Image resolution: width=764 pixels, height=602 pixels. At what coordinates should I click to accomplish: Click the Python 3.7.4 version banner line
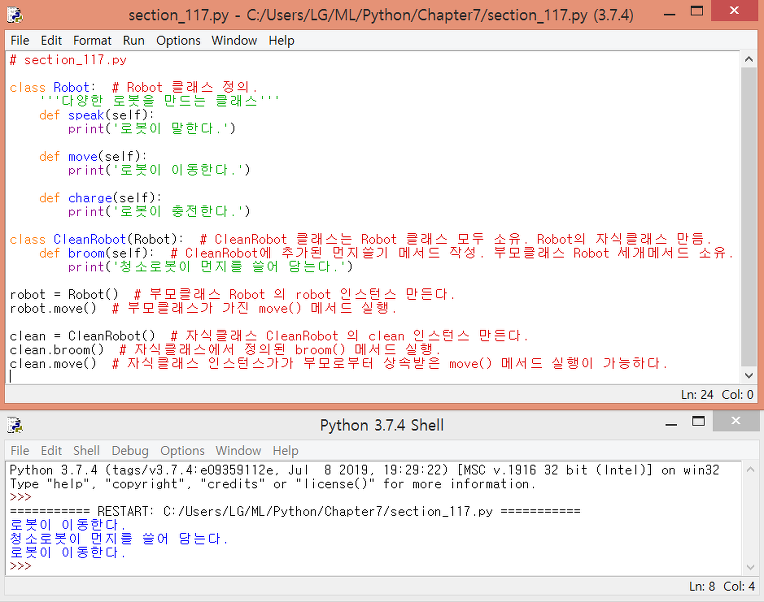[364, 470]
